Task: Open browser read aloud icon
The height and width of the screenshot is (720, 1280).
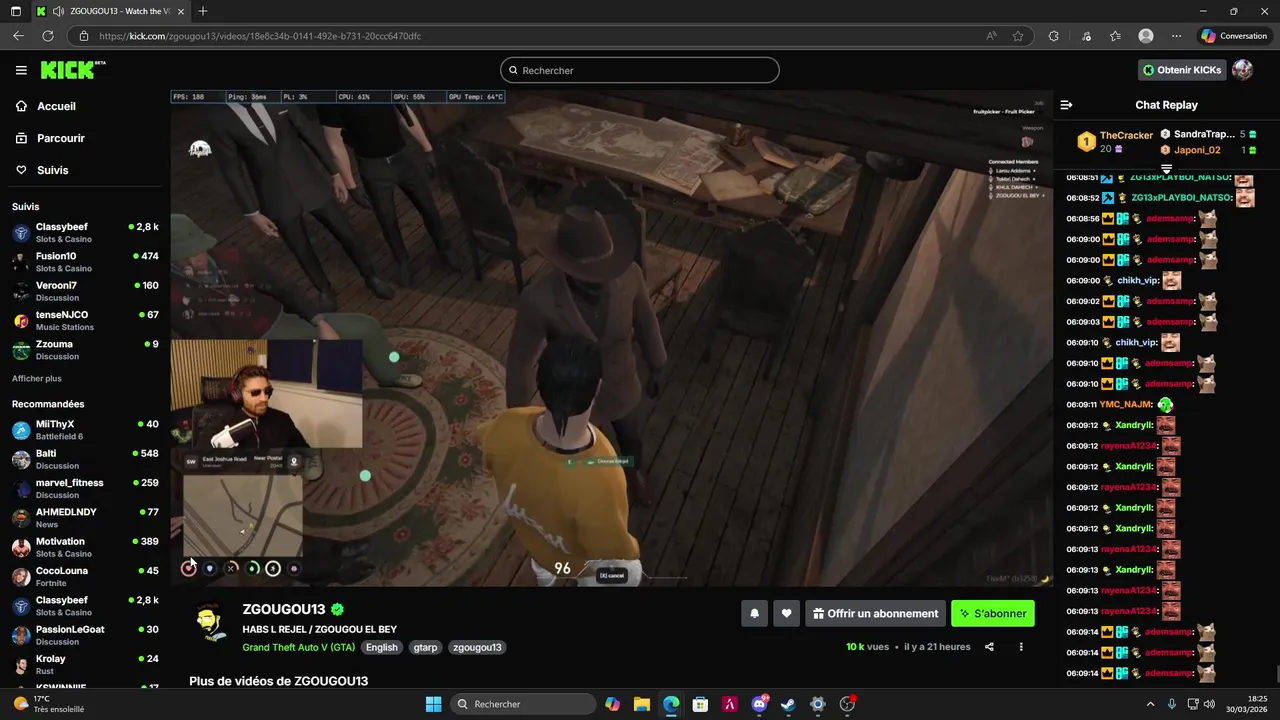Action: tap(991, 36)
